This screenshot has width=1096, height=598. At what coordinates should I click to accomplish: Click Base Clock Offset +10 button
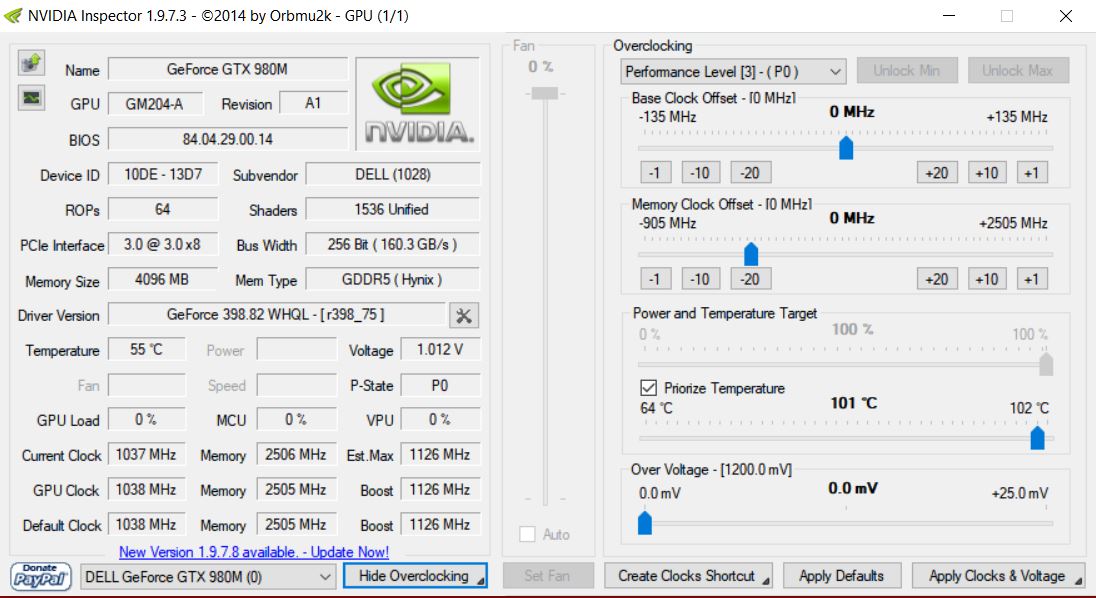[x=987, y=173]
